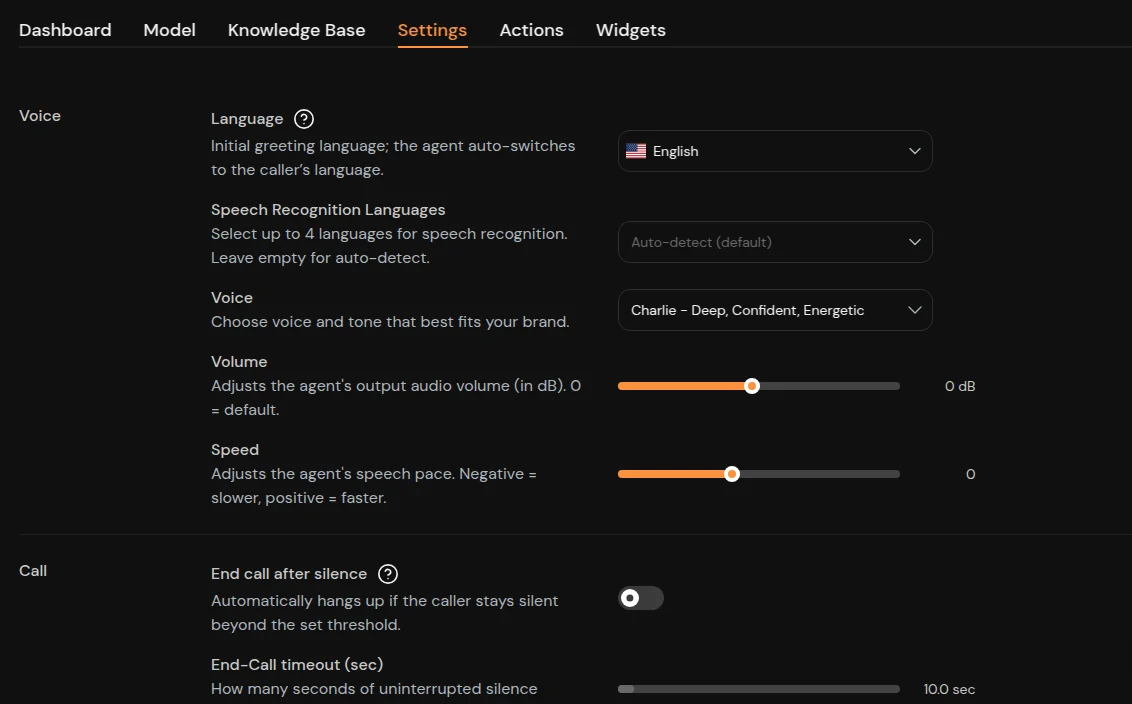Screen dimensions: 1132x704
Task: Click the Volume slider handle
Action: (x=752, y=386)
